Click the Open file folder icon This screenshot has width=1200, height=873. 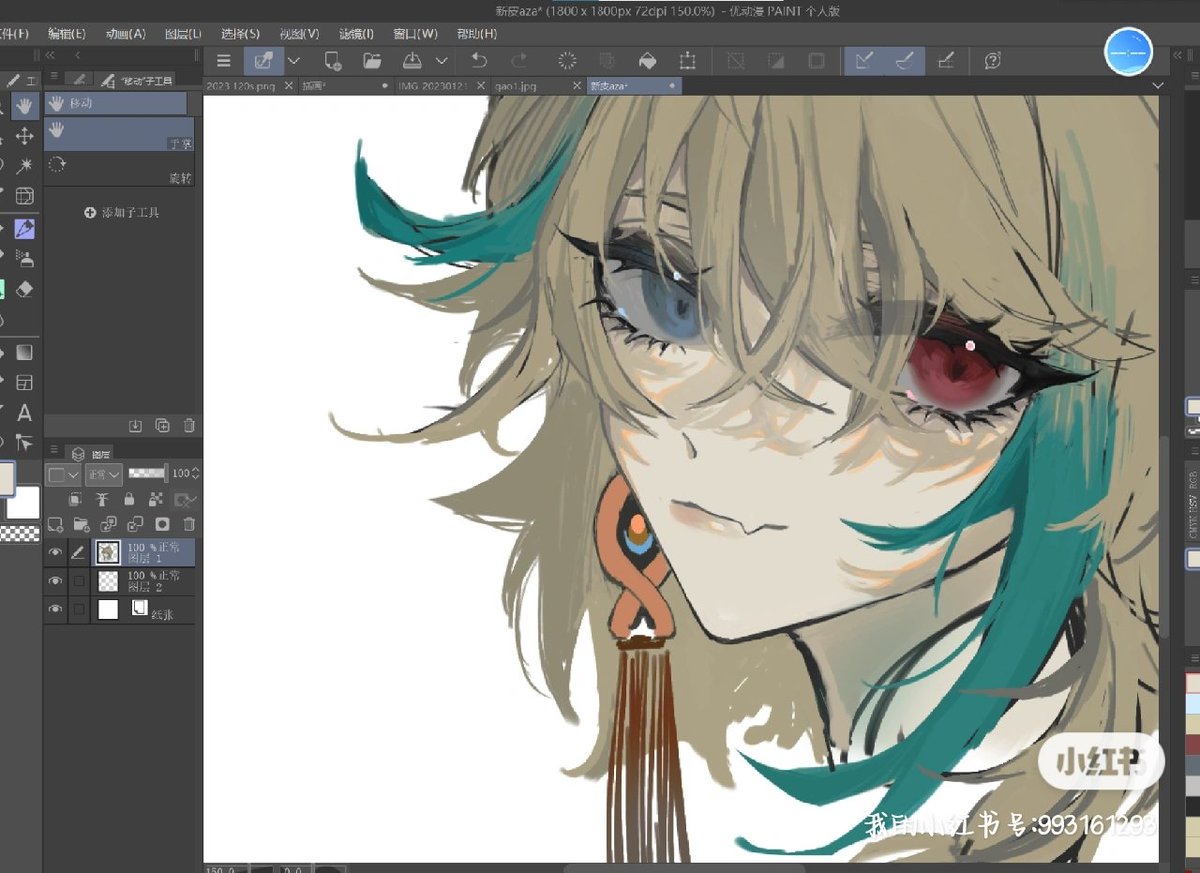tap(372, 61)
